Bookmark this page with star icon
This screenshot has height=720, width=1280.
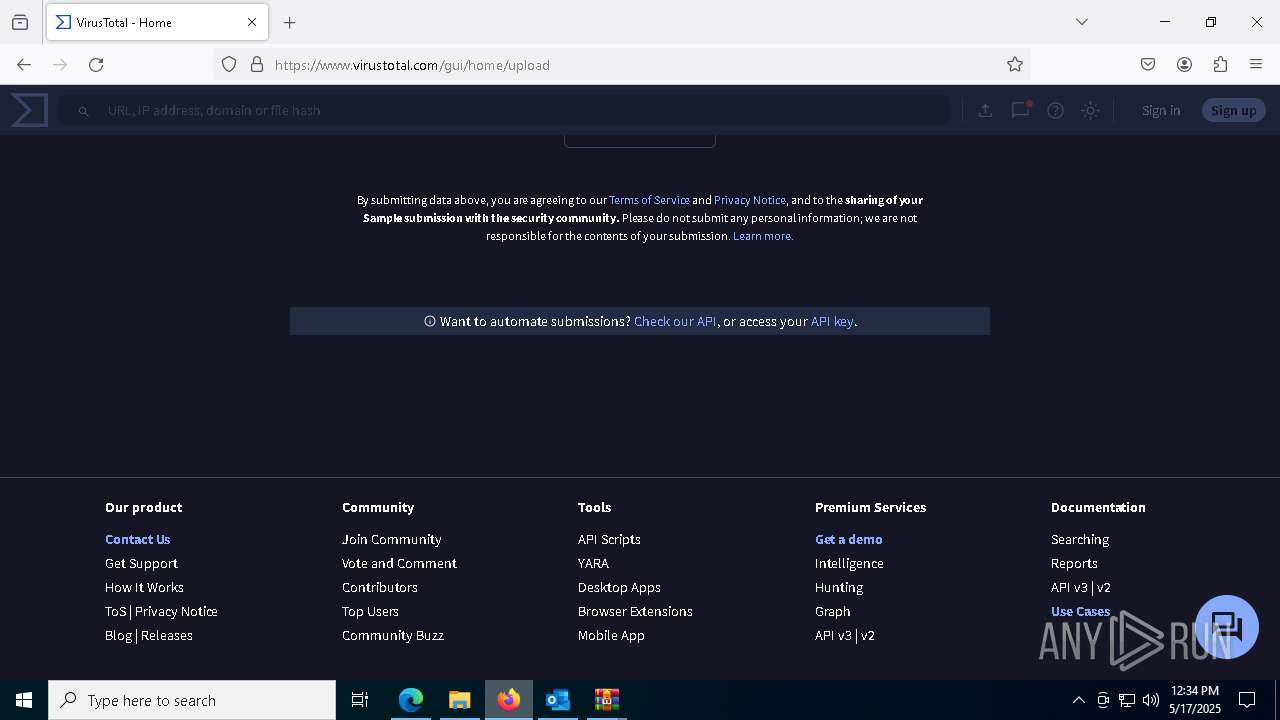tap(1015, 65)
